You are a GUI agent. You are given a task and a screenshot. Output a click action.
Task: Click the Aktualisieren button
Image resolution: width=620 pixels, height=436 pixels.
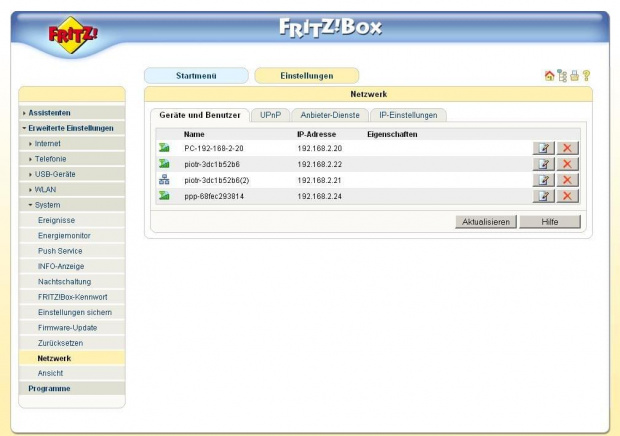[485, 221]
